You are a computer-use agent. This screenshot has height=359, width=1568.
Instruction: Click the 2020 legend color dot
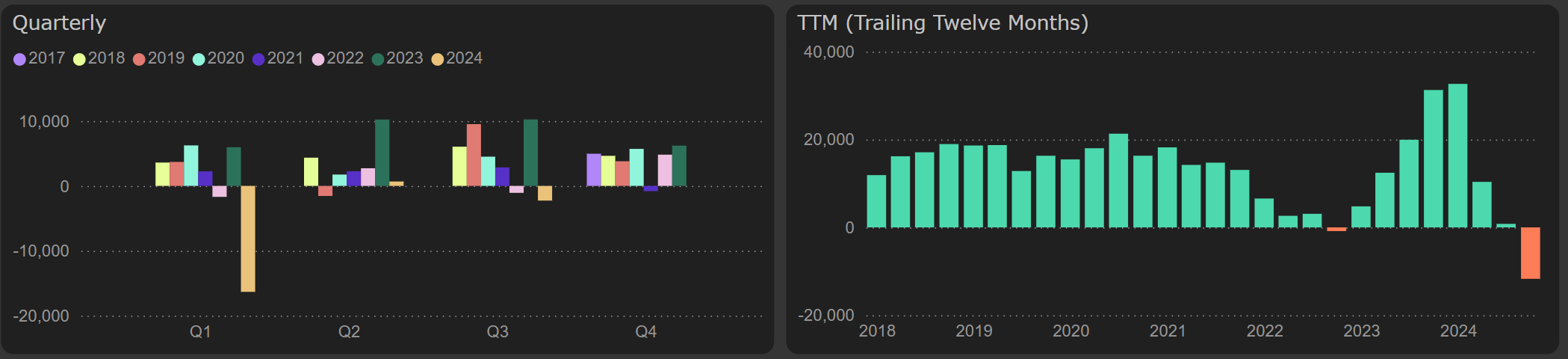199,59
